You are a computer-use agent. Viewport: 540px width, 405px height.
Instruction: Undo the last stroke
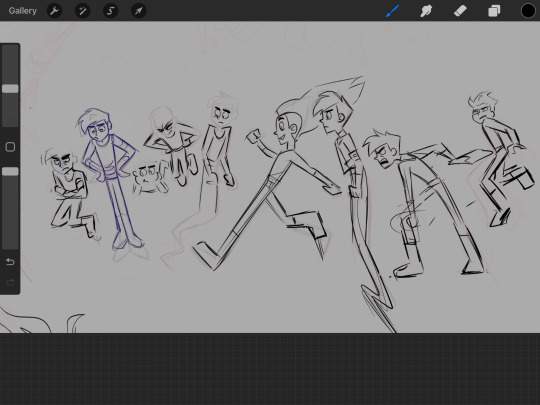point(10,262)
